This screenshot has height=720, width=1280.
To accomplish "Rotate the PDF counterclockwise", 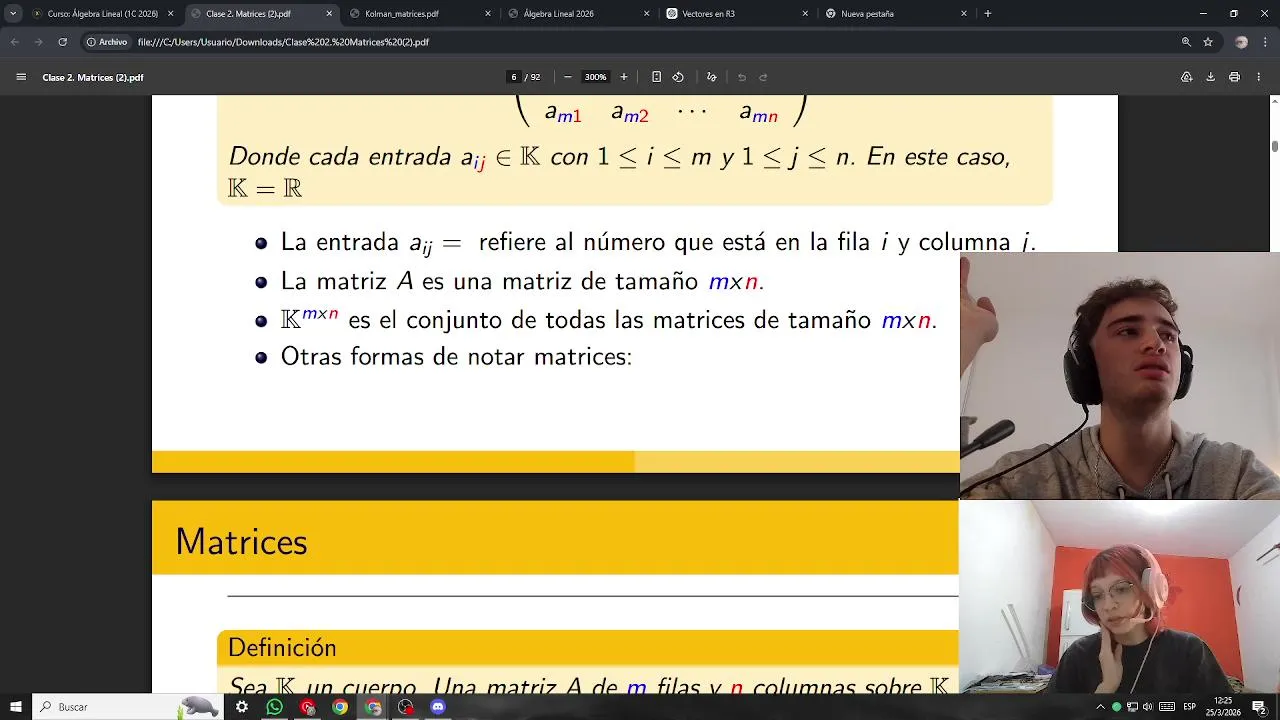I will [x=678, y=77].
